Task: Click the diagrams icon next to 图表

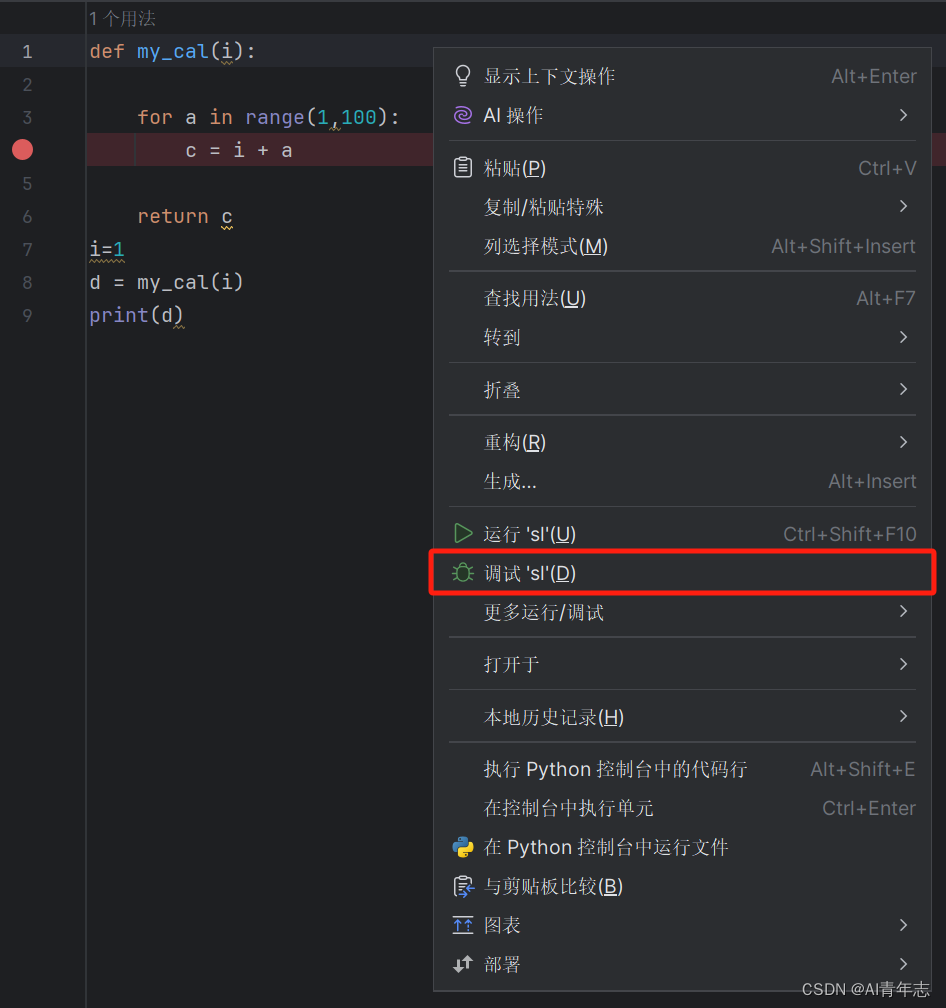Action: pyautogui.click(x=463, y=925)
